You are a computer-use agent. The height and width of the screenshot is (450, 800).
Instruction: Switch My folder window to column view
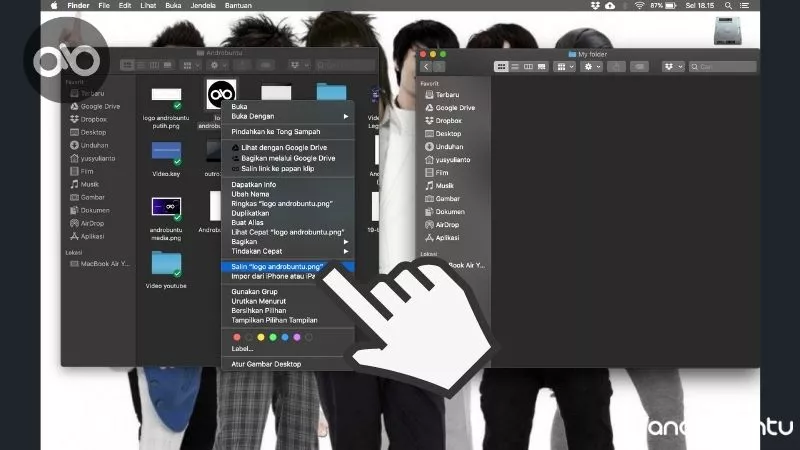pyautogui.click(x=528, y=67)
